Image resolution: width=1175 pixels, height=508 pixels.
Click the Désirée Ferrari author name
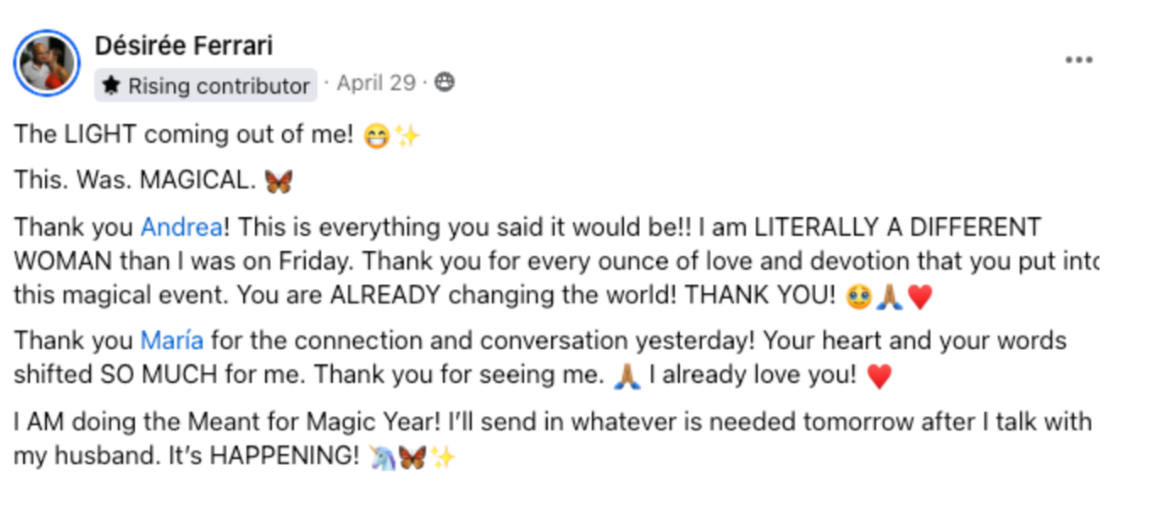click(x=183, y=46)
